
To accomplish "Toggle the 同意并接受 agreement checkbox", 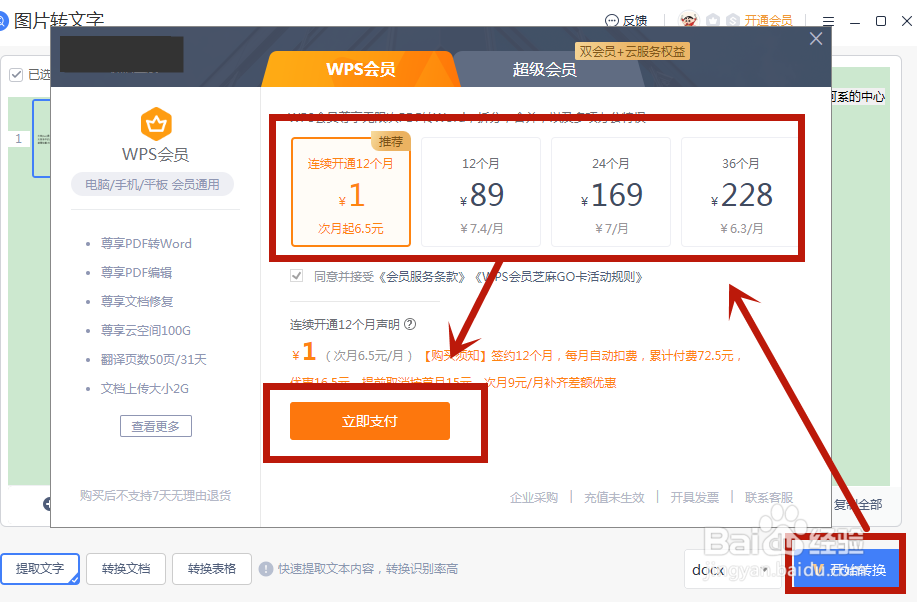I will tap(297, 276).
